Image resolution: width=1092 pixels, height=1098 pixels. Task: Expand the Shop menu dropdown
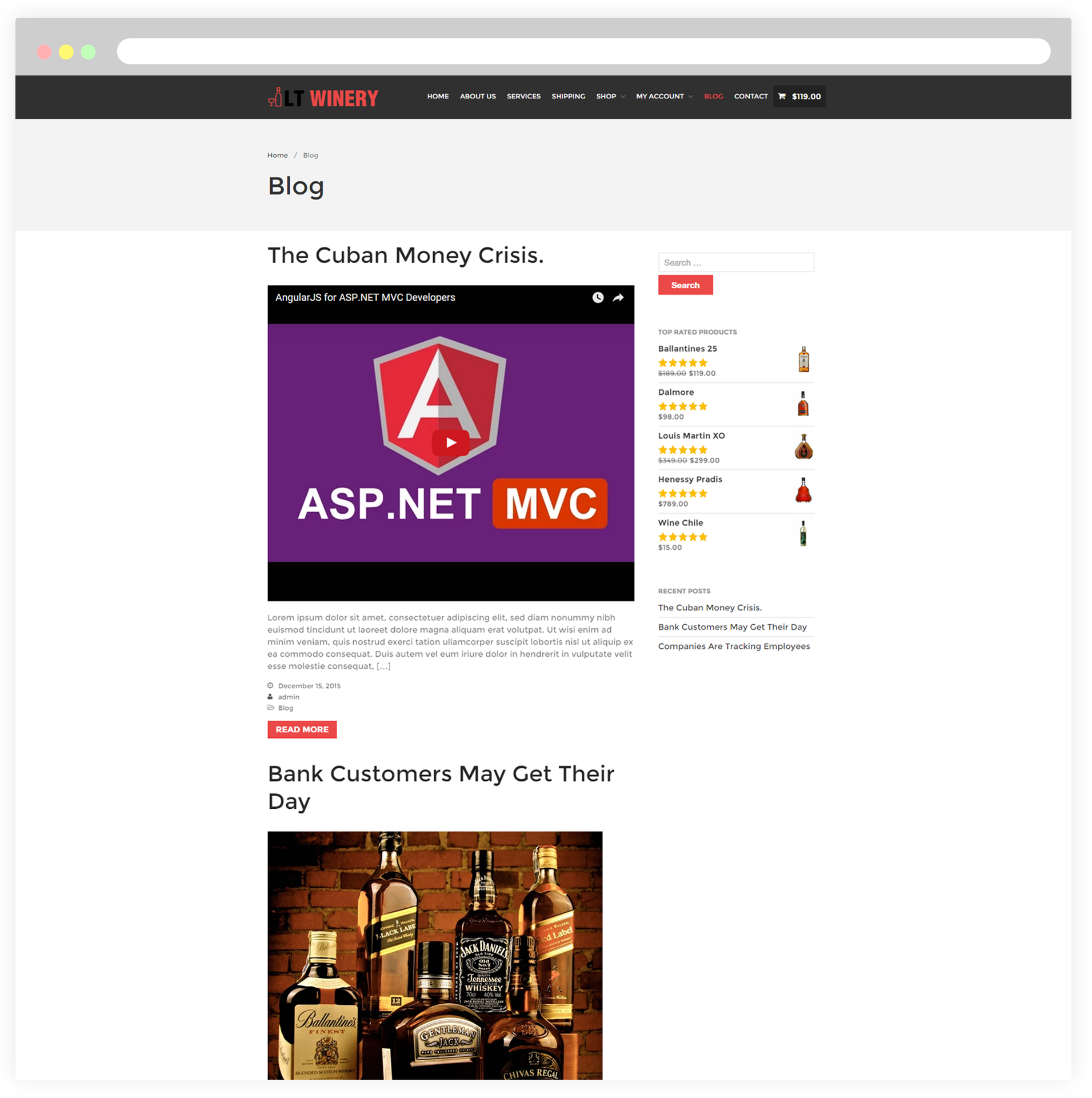pyautogui.click(x=610, y=96)
